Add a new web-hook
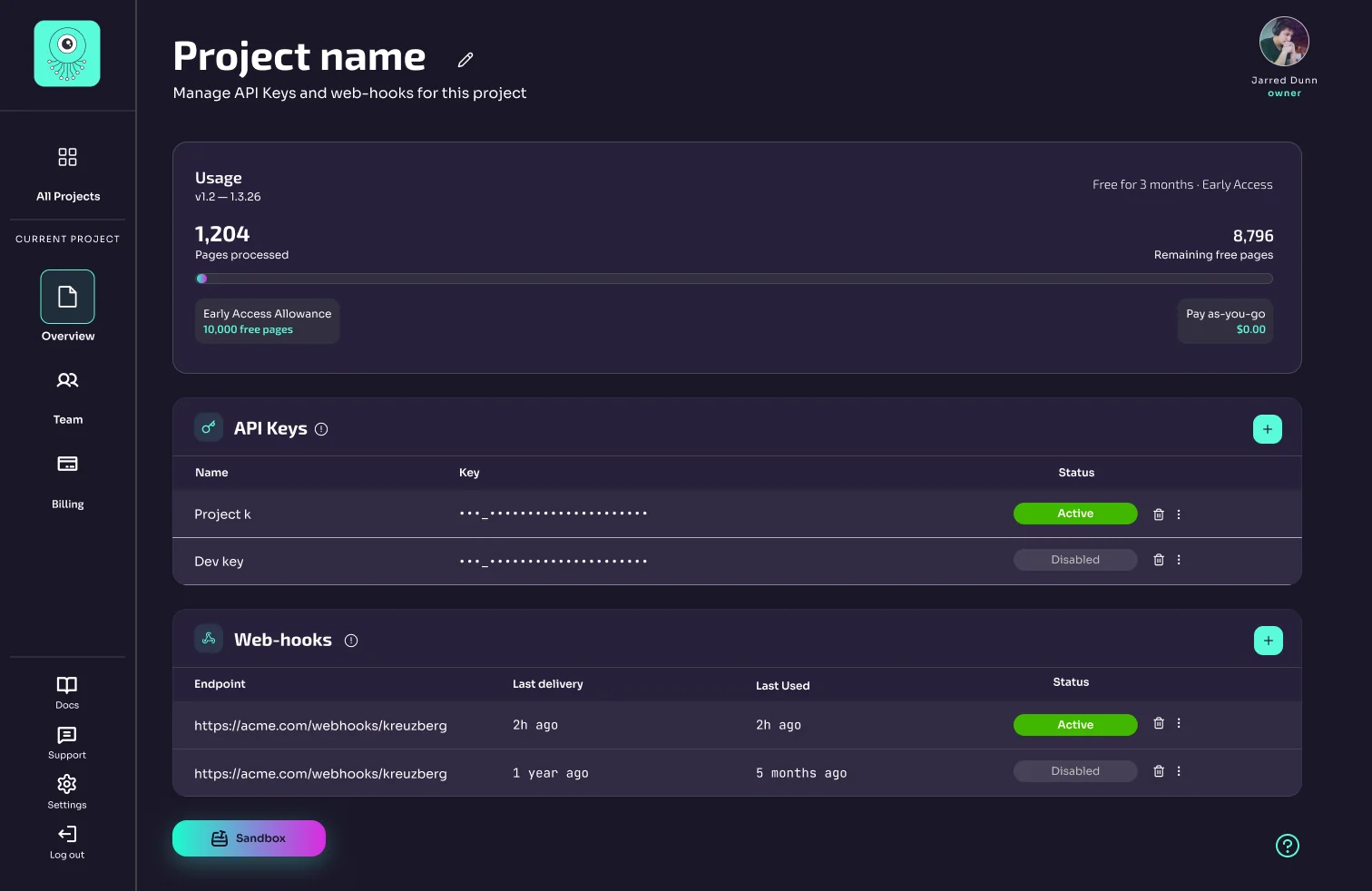This screenshot has width=1372, height=891. coord(1269,641)
